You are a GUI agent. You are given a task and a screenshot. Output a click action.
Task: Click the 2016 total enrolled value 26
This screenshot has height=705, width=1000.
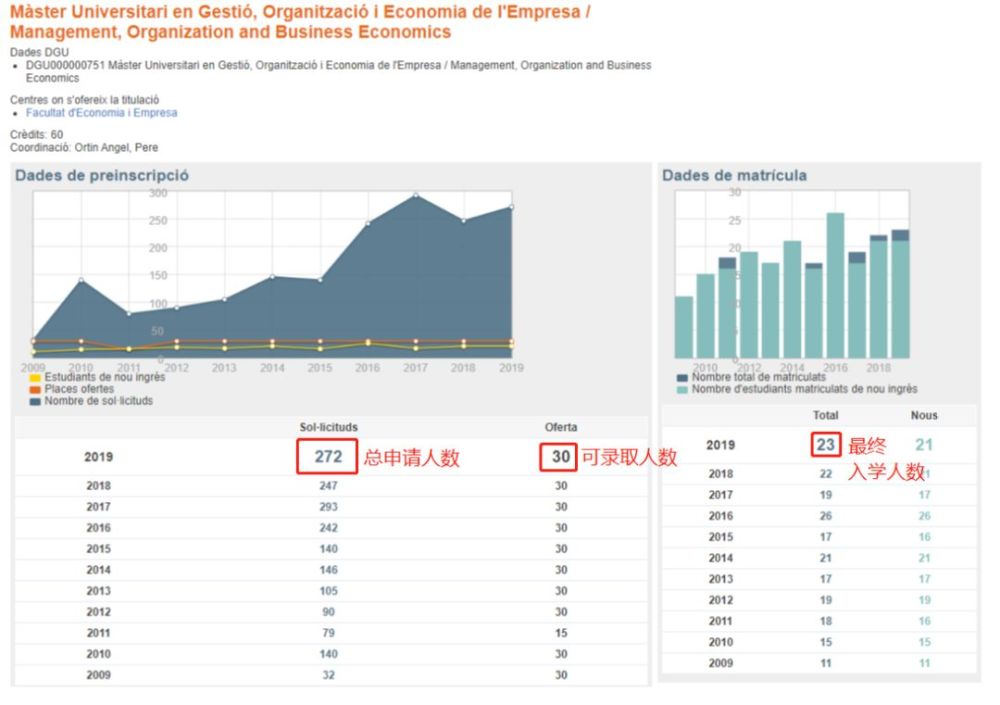pyautogui.click(x=825, y=516)
